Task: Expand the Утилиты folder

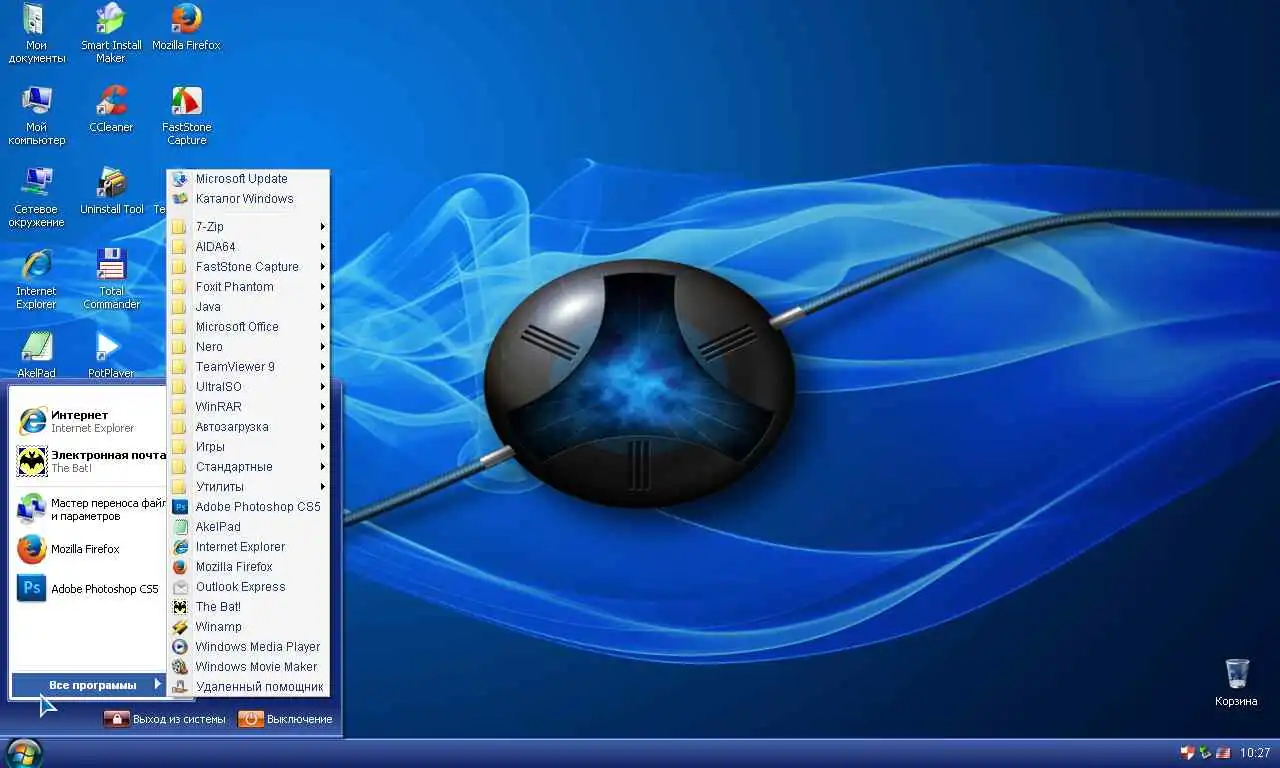Action: click(249, 487)
